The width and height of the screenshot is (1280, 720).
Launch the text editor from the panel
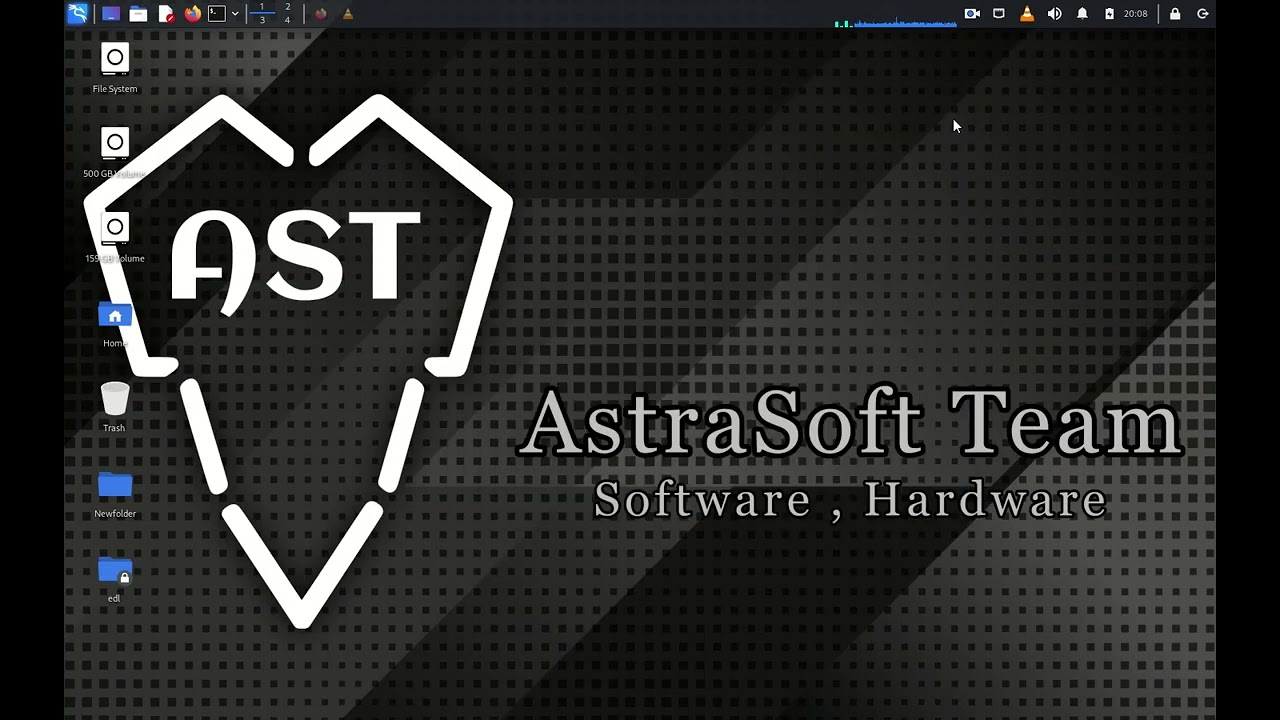click(x=166, y=14)
